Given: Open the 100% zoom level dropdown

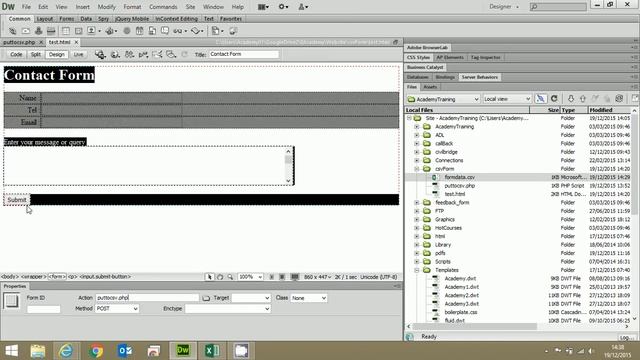Looking at the screenshot, I should coord(250,277).
